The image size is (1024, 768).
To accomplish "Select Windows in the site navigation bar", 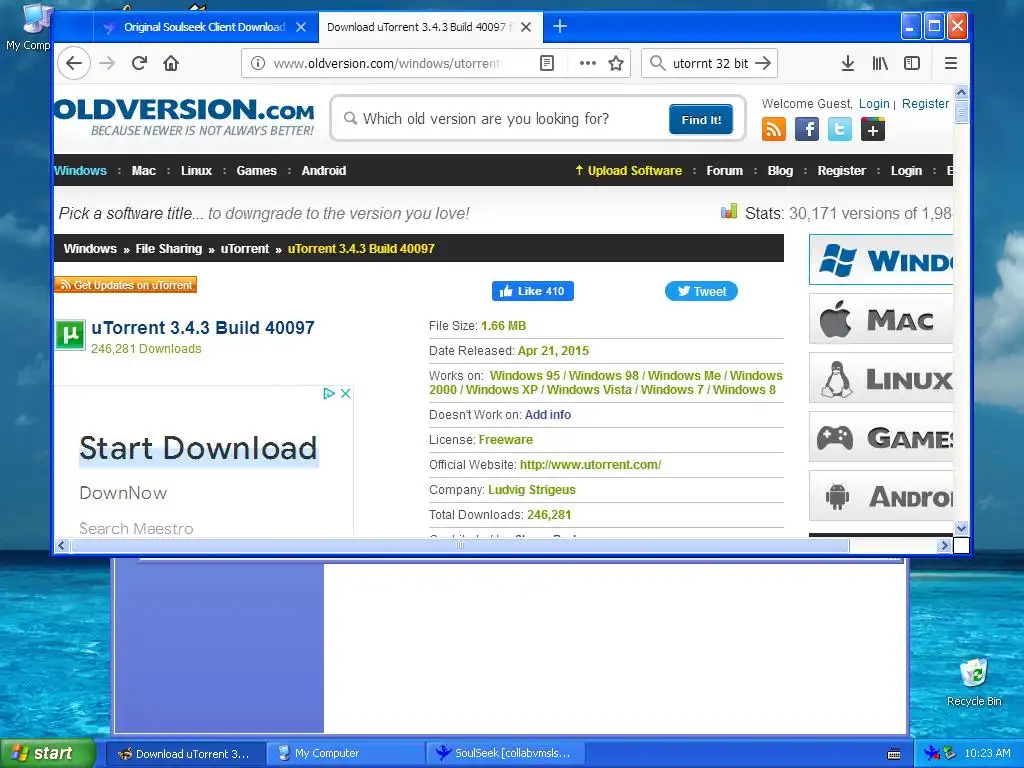I will coord(80,170).
